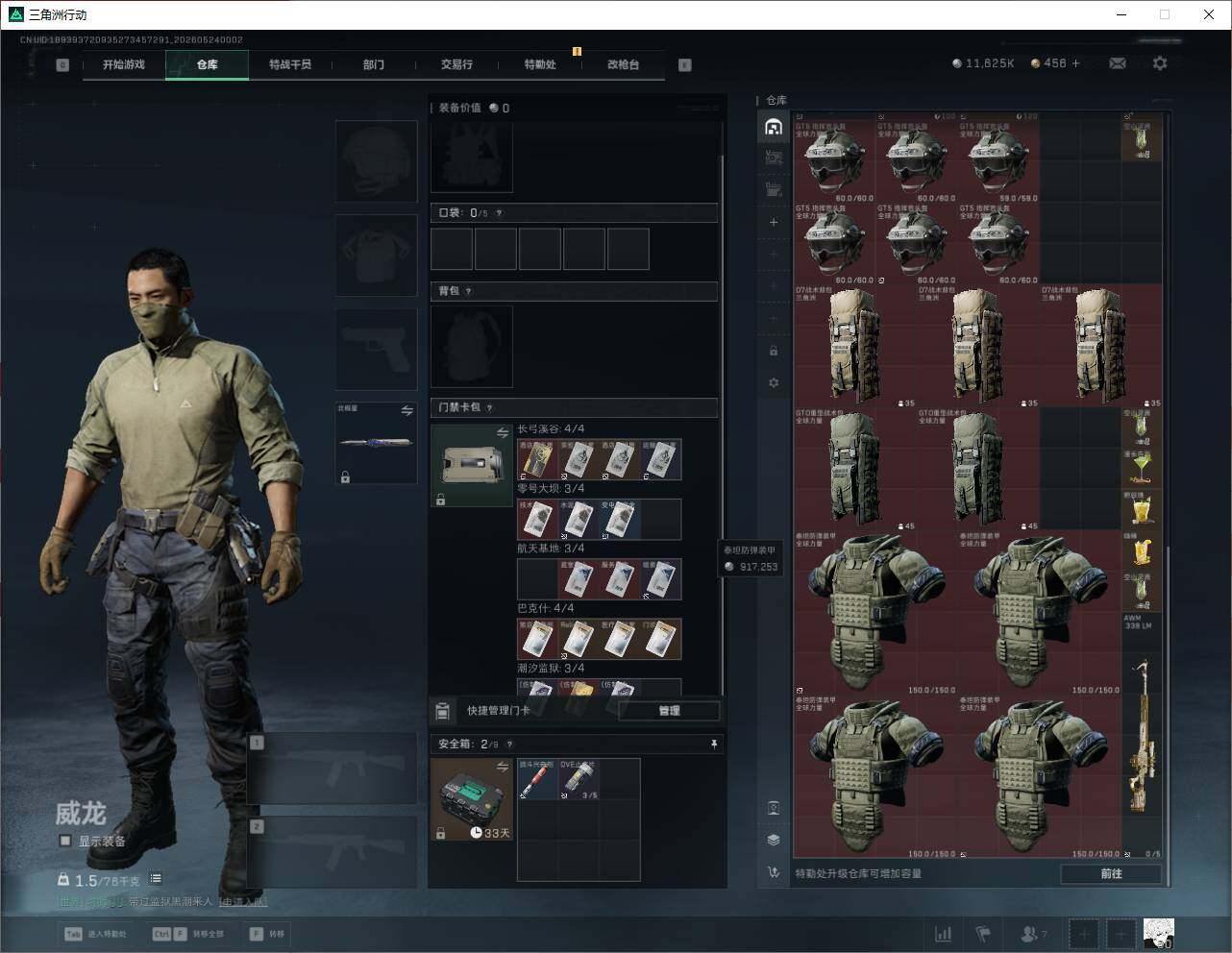Select the access card case thumbnail
This screenshot has width=1232, height=953.
(x=472, y=466)
